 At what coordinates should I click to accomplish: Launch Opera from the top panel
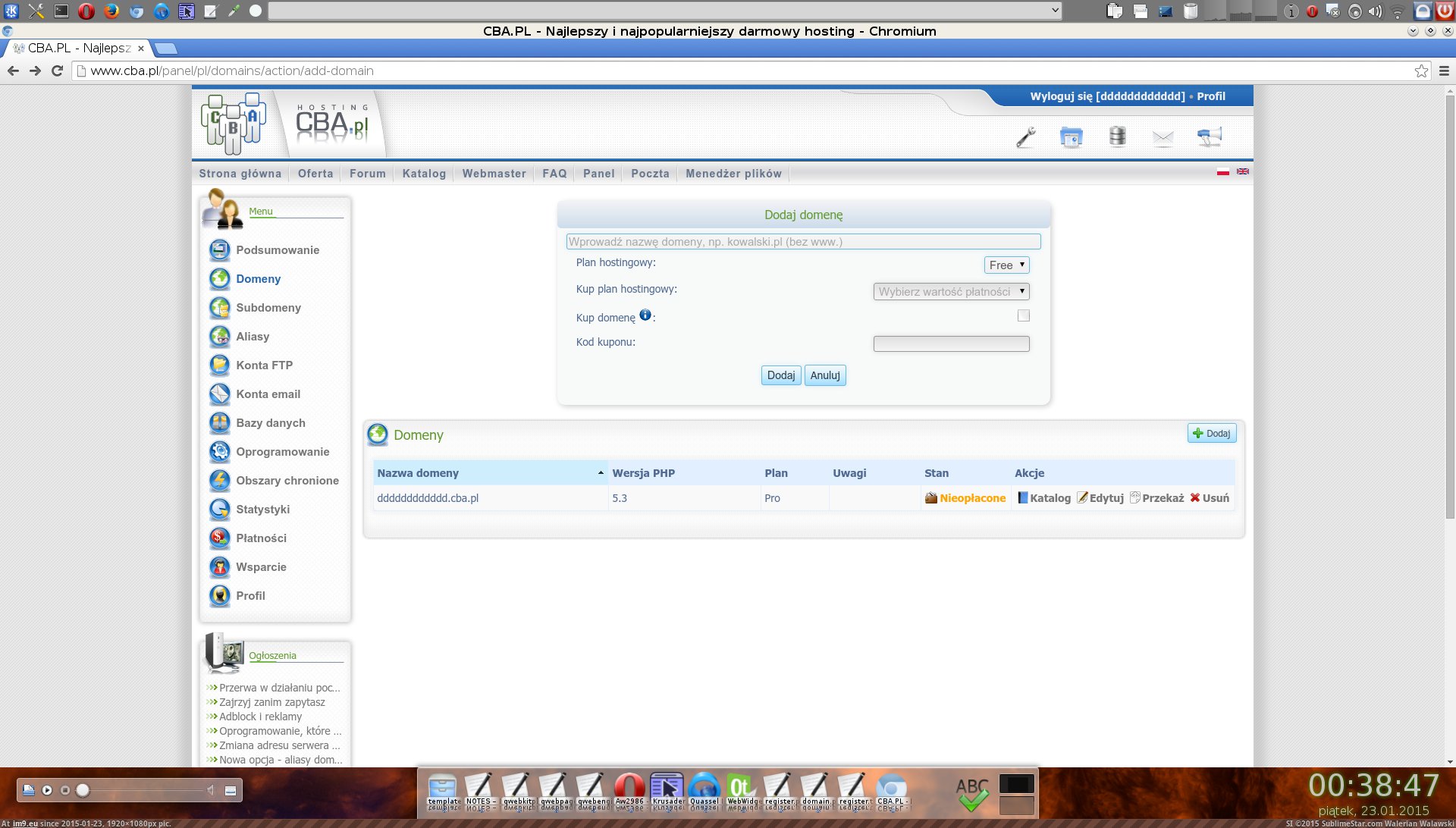86,11
